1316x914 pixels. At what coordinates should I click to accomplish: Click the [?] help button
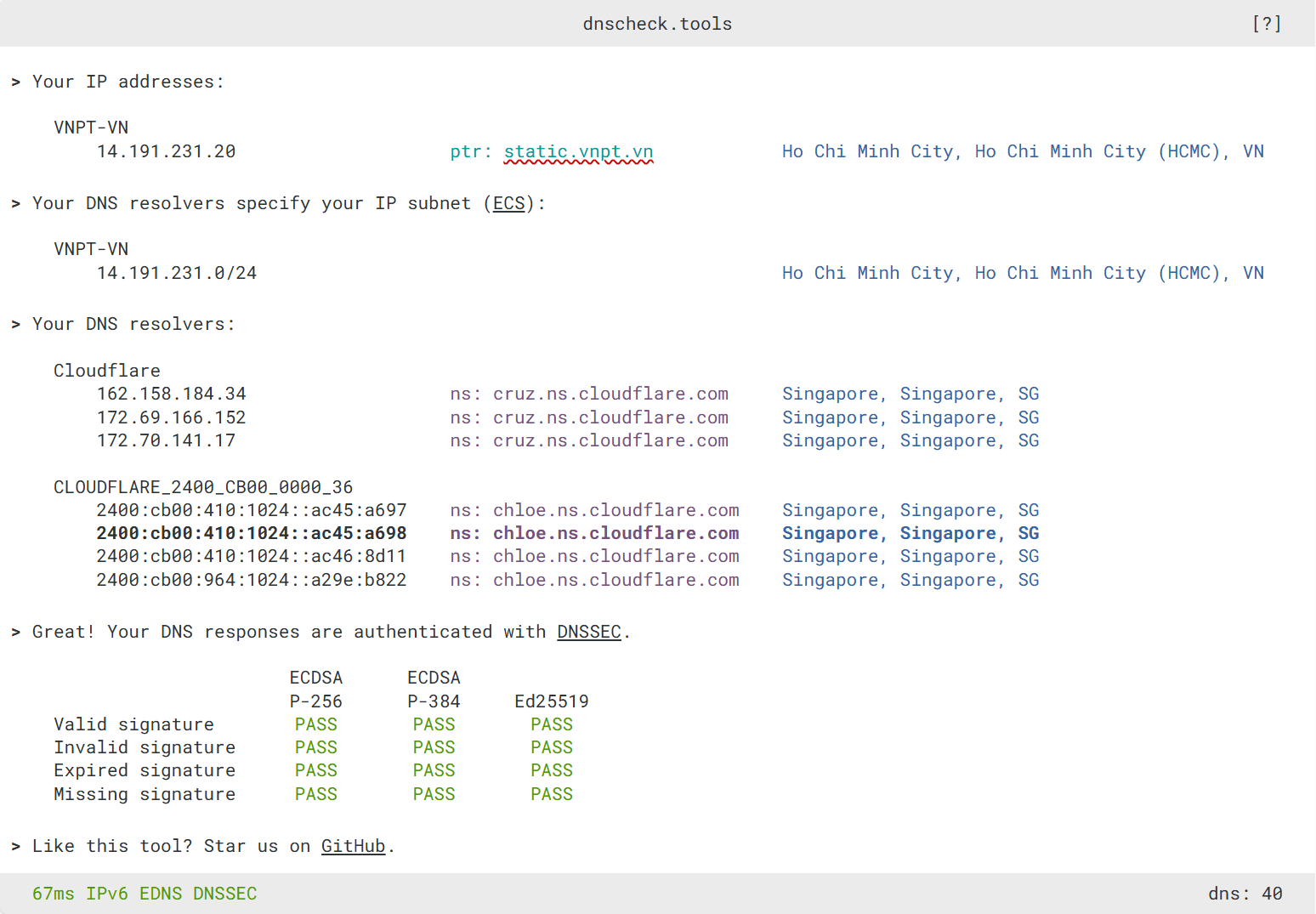(x=1266, y=24)
